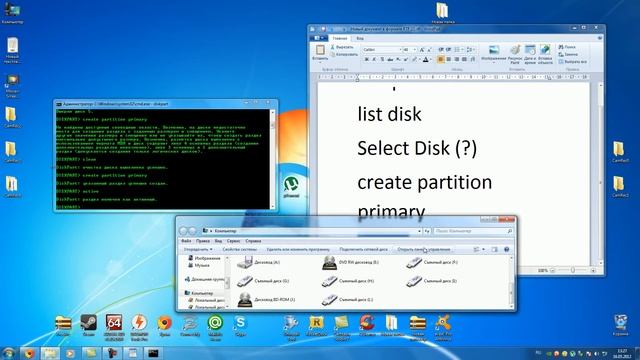Screen dimensions: 640x360
Task: Open the Упорядочить dropdown in Explorer
Action: (198, 249)
